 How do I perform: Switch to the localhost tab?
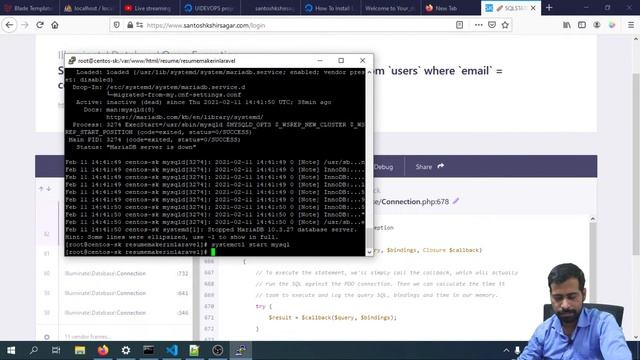89,8
